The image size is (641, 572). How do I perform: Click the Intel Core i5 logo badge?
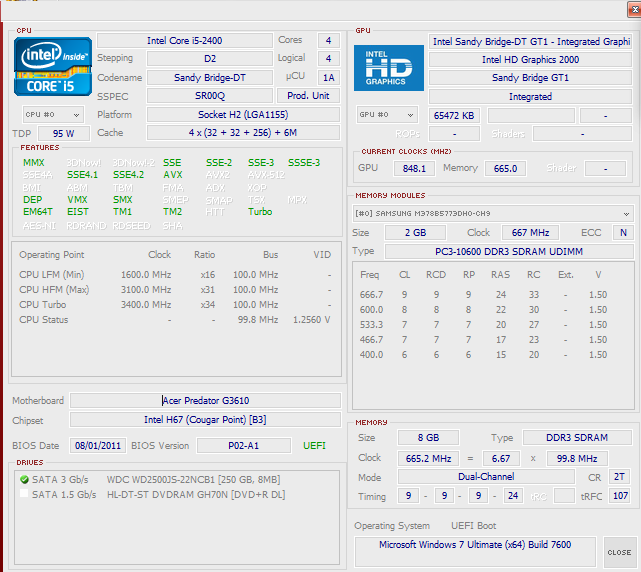coord(53,67)
